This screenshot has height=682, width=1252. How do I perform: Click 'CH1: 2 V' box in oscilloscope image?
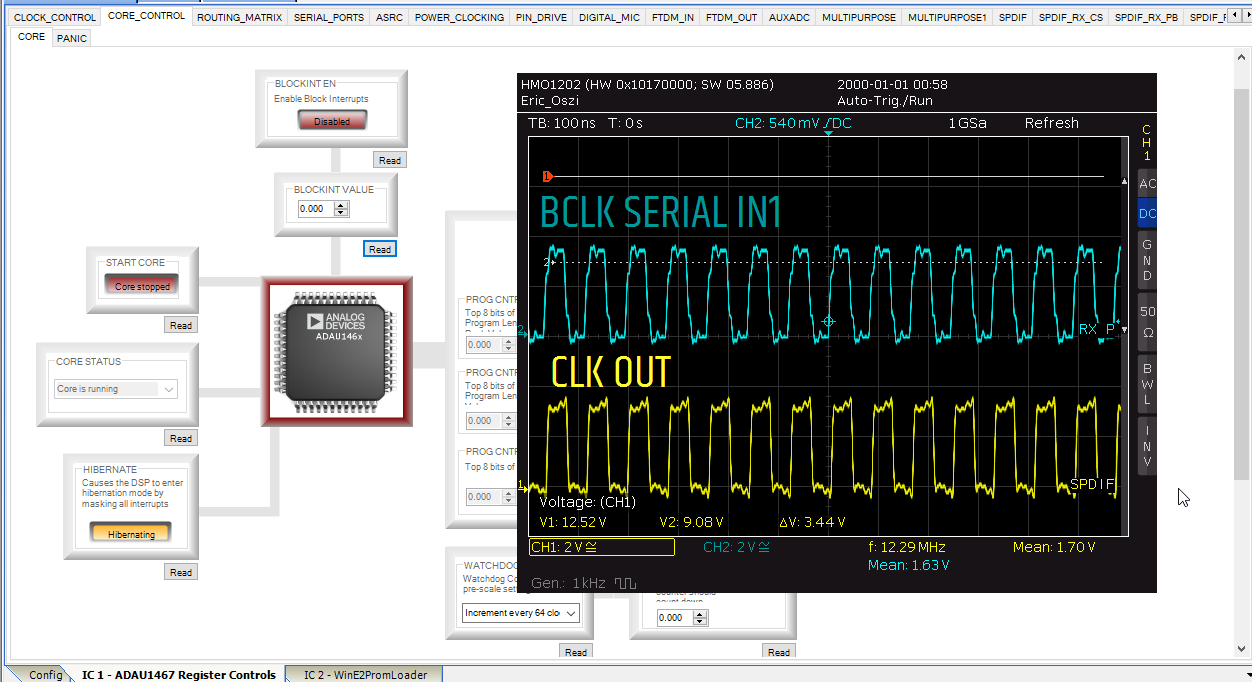(602, 547)
